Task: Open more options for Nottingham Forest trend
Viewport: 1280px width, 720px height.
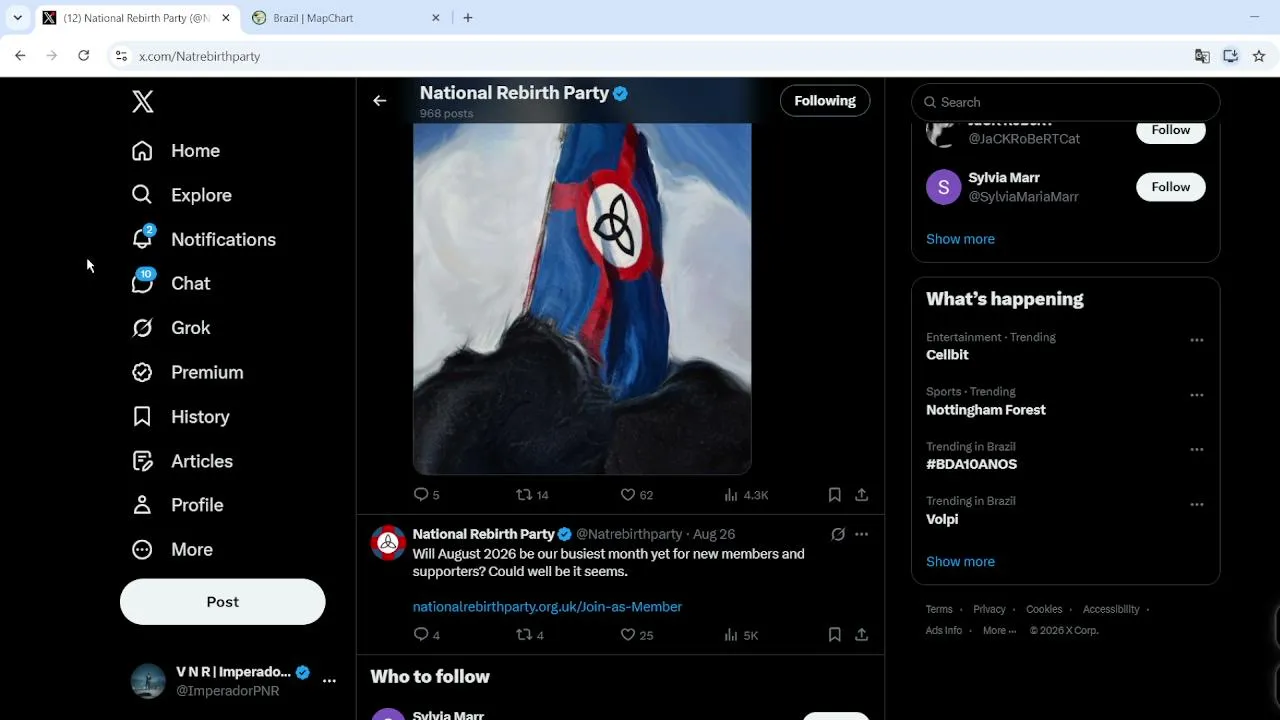Action: (1196, 395)
